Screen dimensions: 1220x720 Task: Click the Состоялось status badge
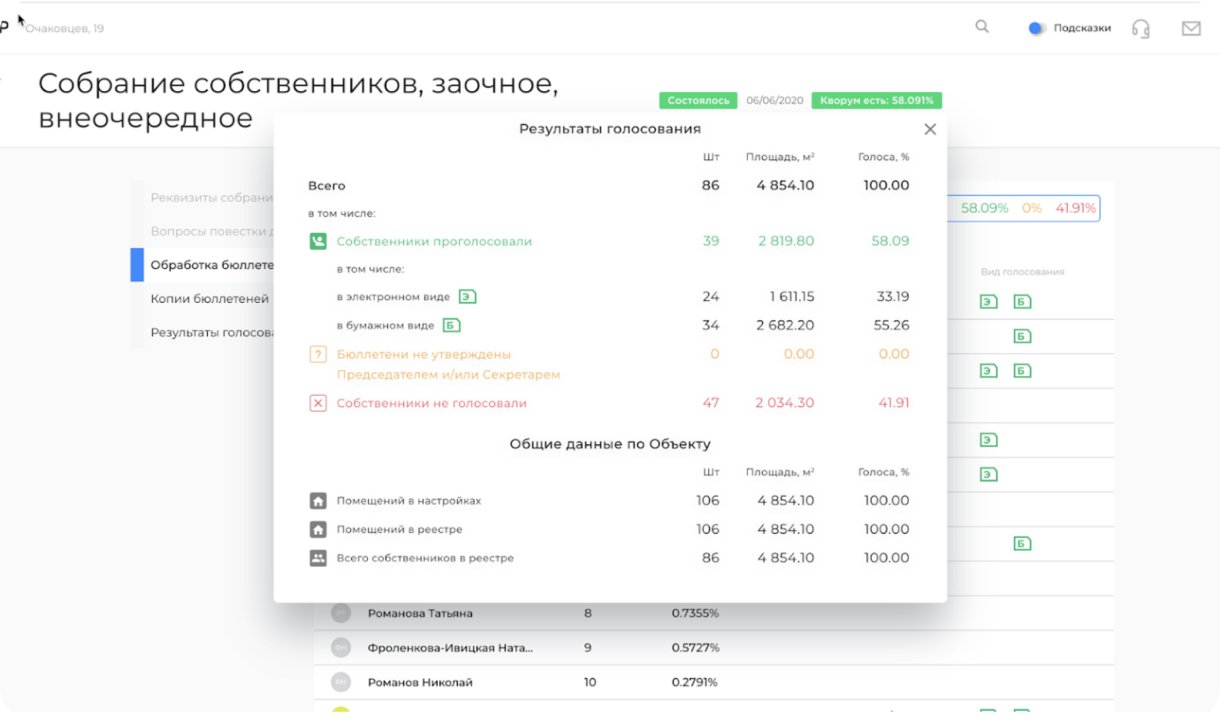[x=698, y=100]
